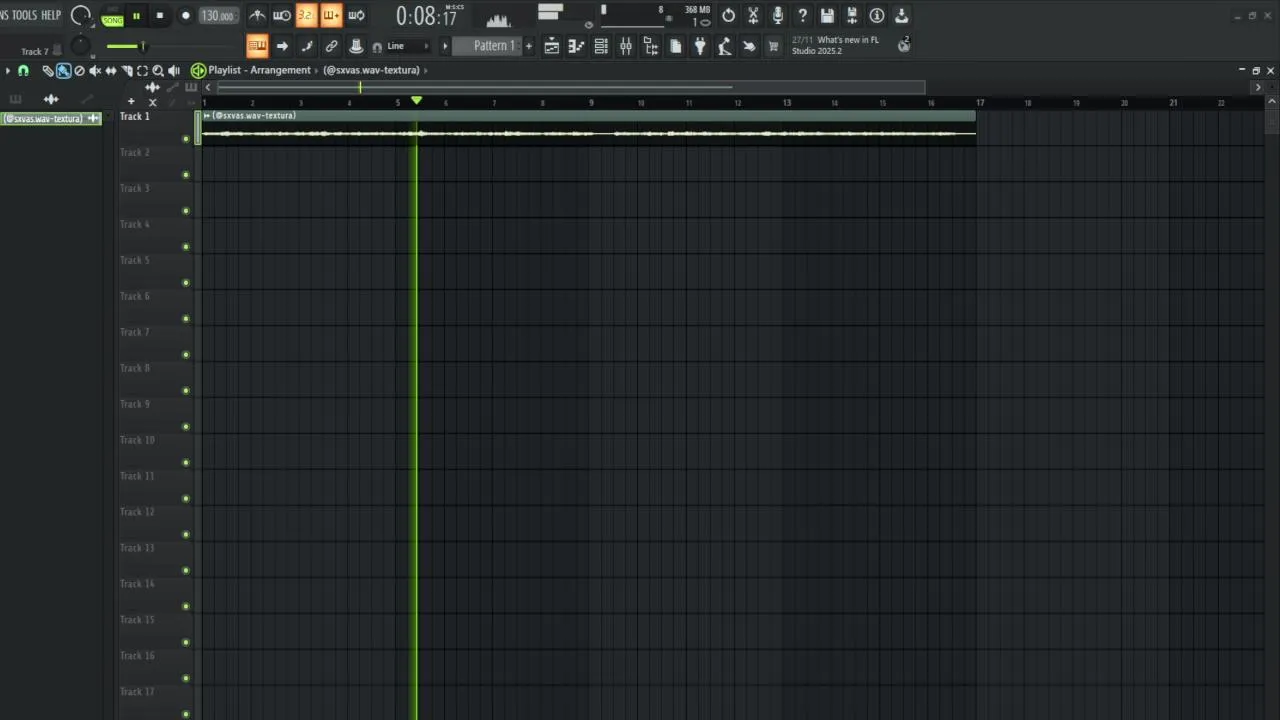Viewport: 1280px width, 720px height.
Task: Open the Browser tree icon
Action: tap(650, 46)
